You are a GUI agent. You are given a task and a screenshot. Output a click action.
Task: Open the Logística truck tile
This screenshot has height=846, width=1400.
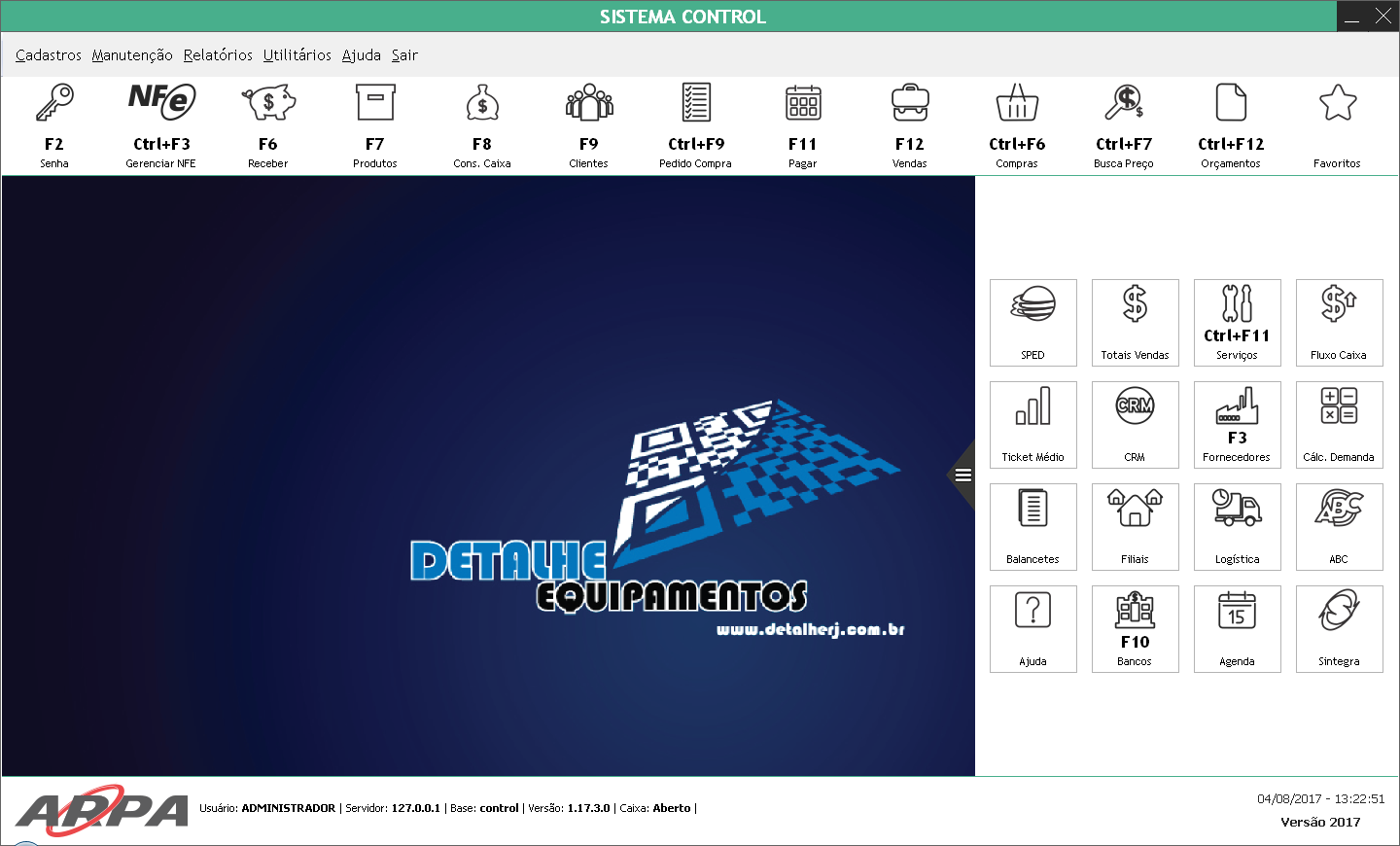coord(1238,527)
